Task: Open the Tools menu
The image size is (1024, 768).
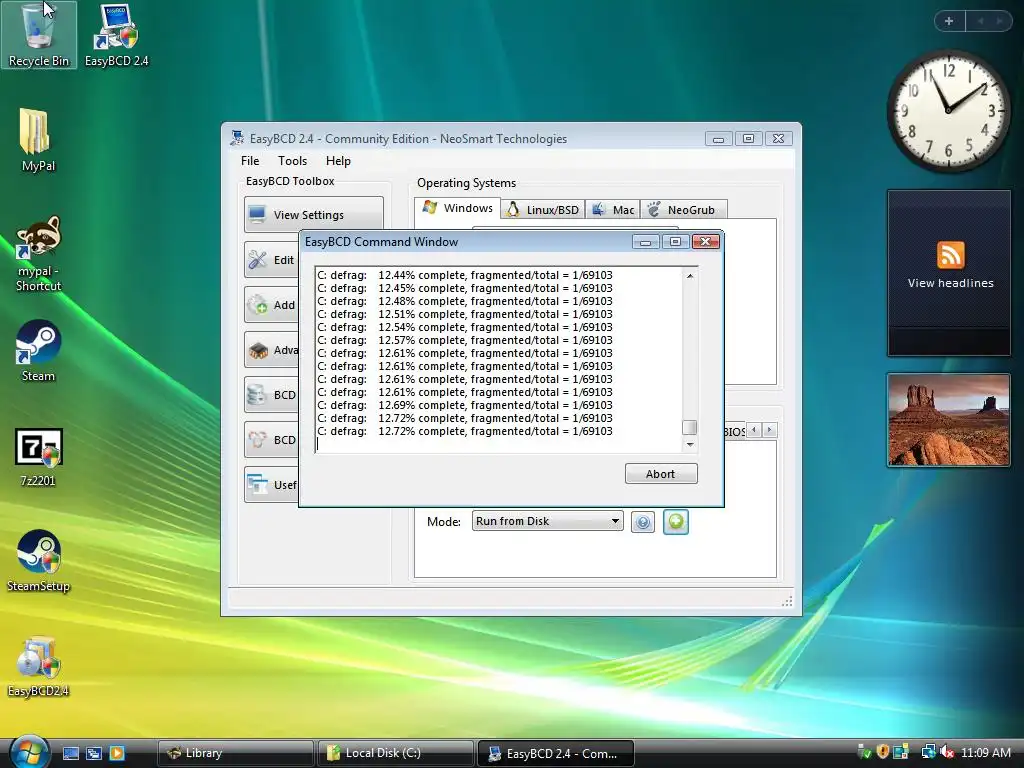Action: [292, 161]
